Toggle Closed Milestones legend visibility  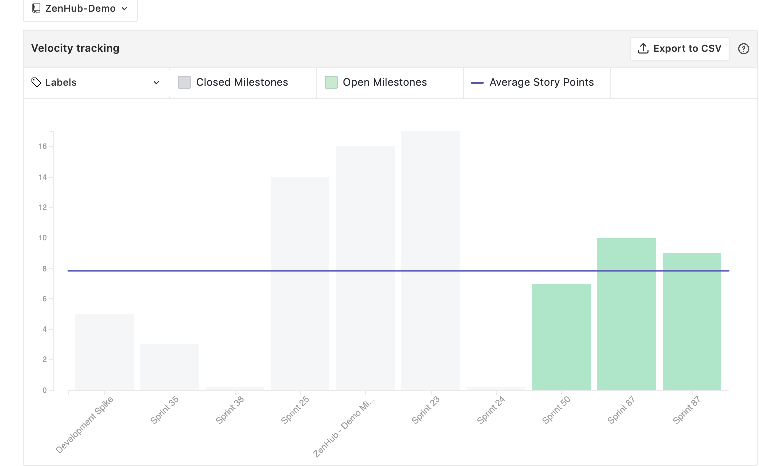pos(233,83)
